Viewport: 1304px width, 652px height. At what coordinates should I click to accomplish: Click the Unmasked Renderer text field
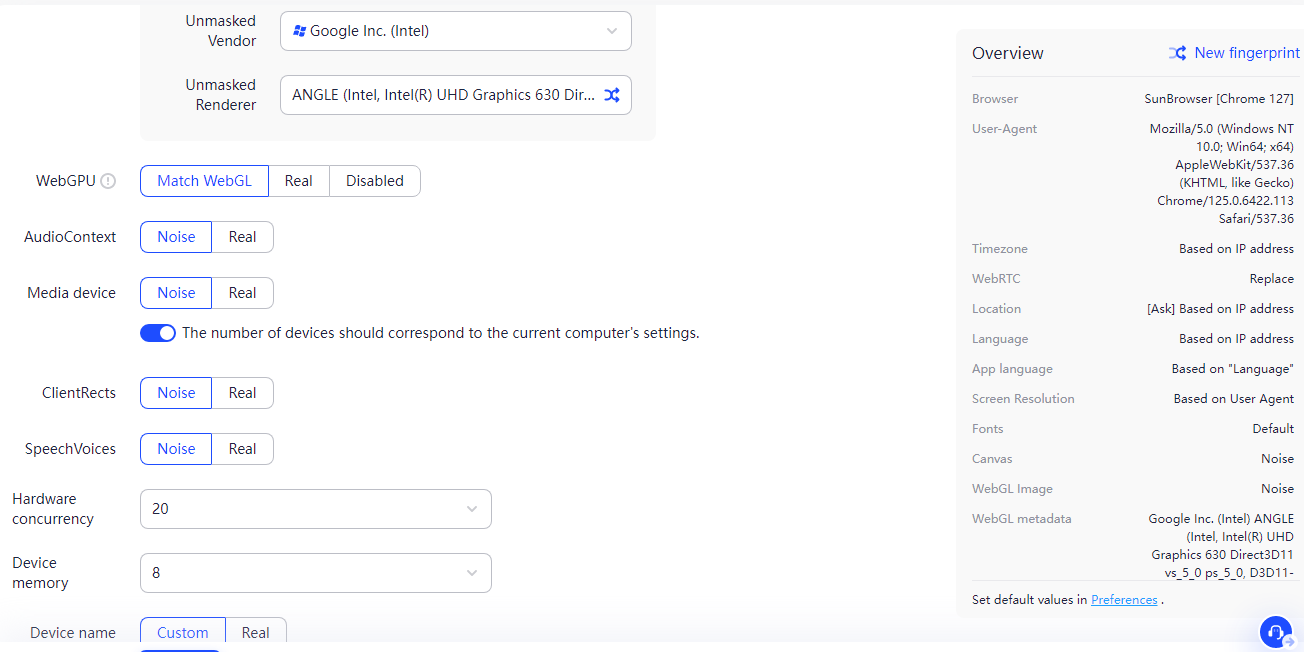pyautogui.click(x=443, y=95)
